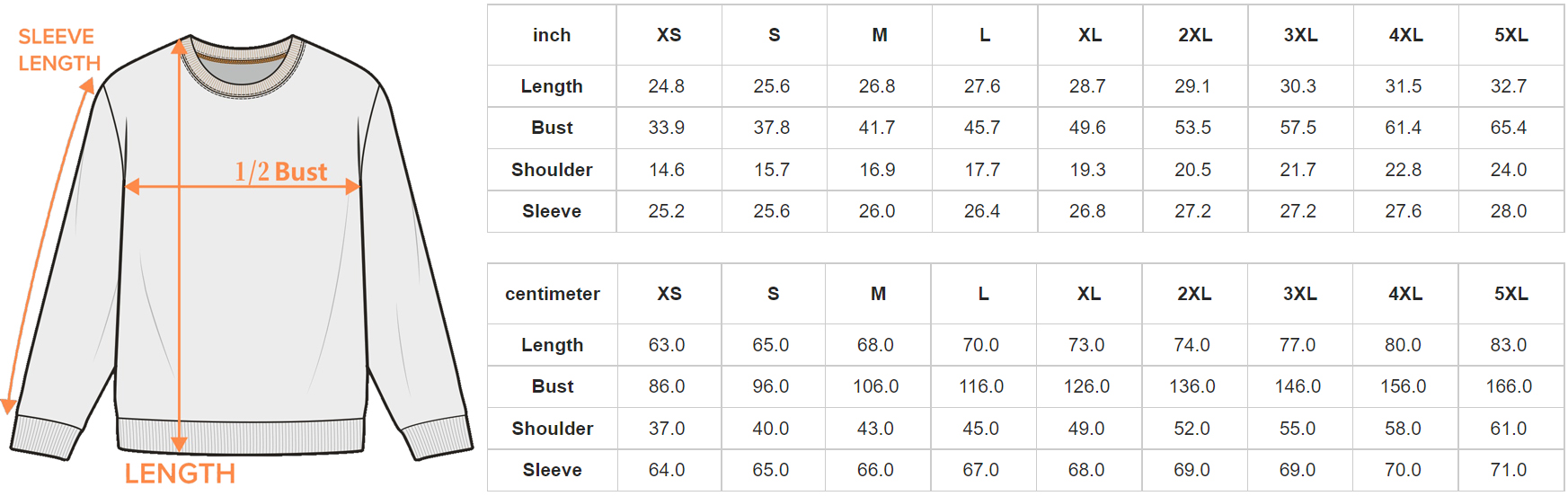Click the orange "1/2 Bust" label

pos(280,172)
